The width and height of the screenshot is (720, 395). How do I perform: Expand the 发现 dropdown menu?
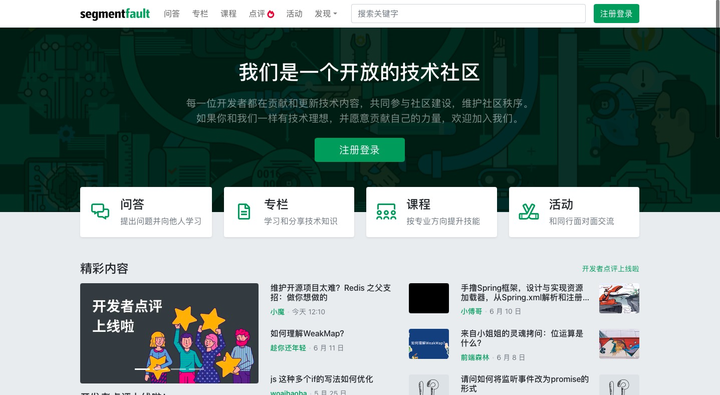(326, 14)
